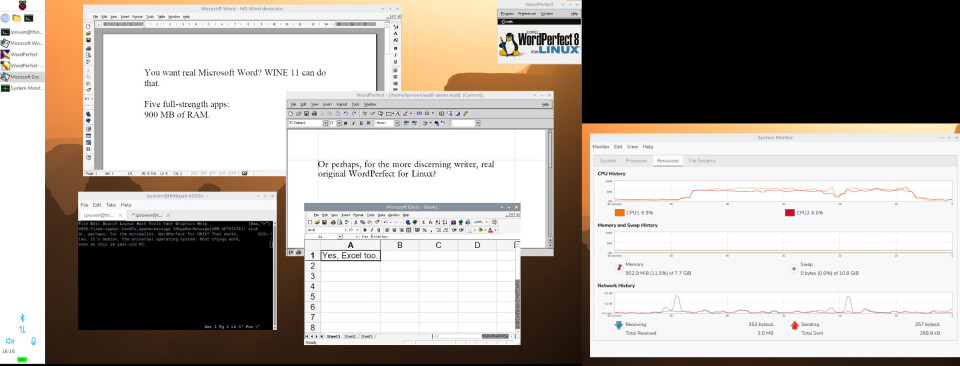Click the battery indicator icon
Screen dimensions: 960x366
click(x=23, y=359)
